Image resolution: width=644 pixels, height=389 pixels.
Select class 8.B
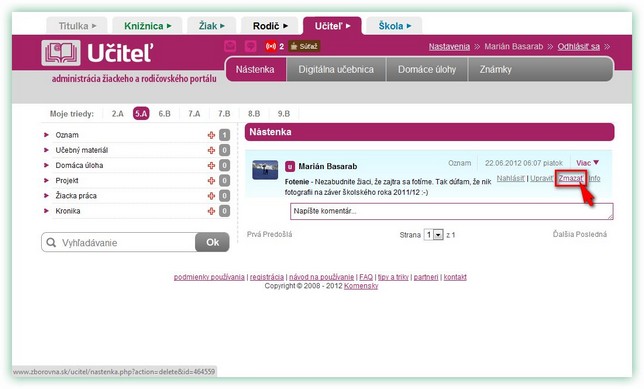tap(253, 114)
